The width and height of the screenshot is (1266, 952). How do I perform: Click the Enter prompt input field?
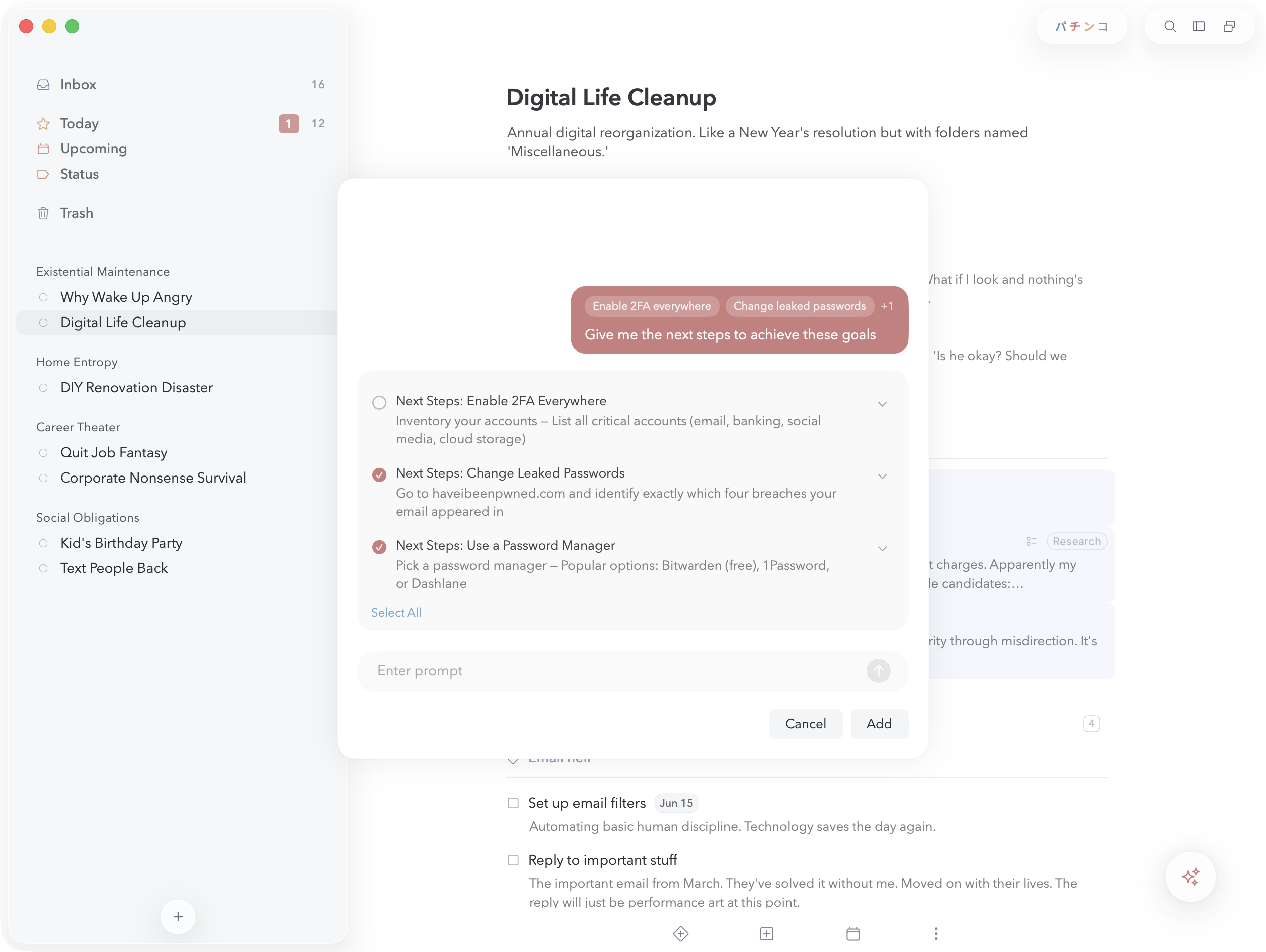pyautogui.click(x=572, y=670)
